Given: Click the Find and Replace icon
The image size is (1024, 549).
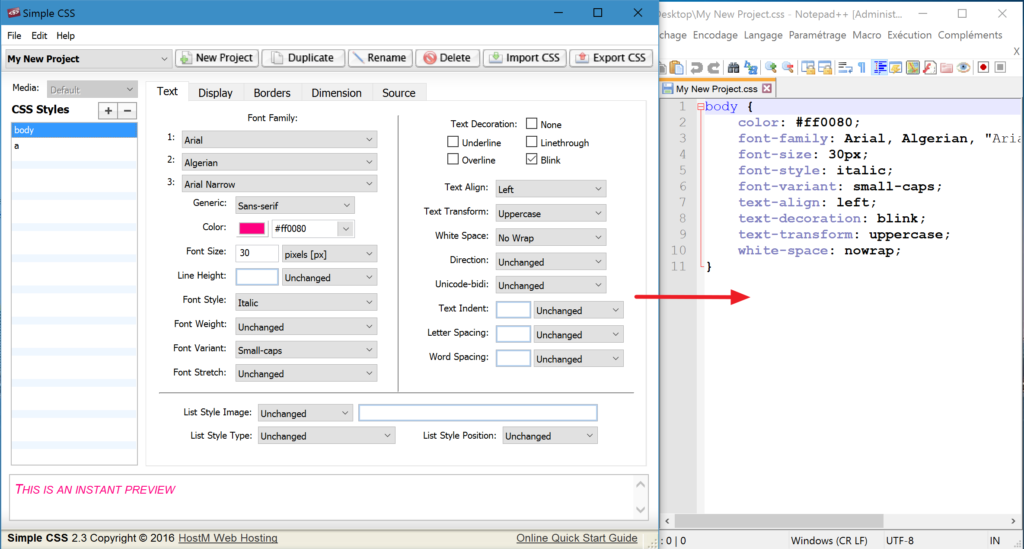Looking at the screenshot, I should click(x=751, y=67).
